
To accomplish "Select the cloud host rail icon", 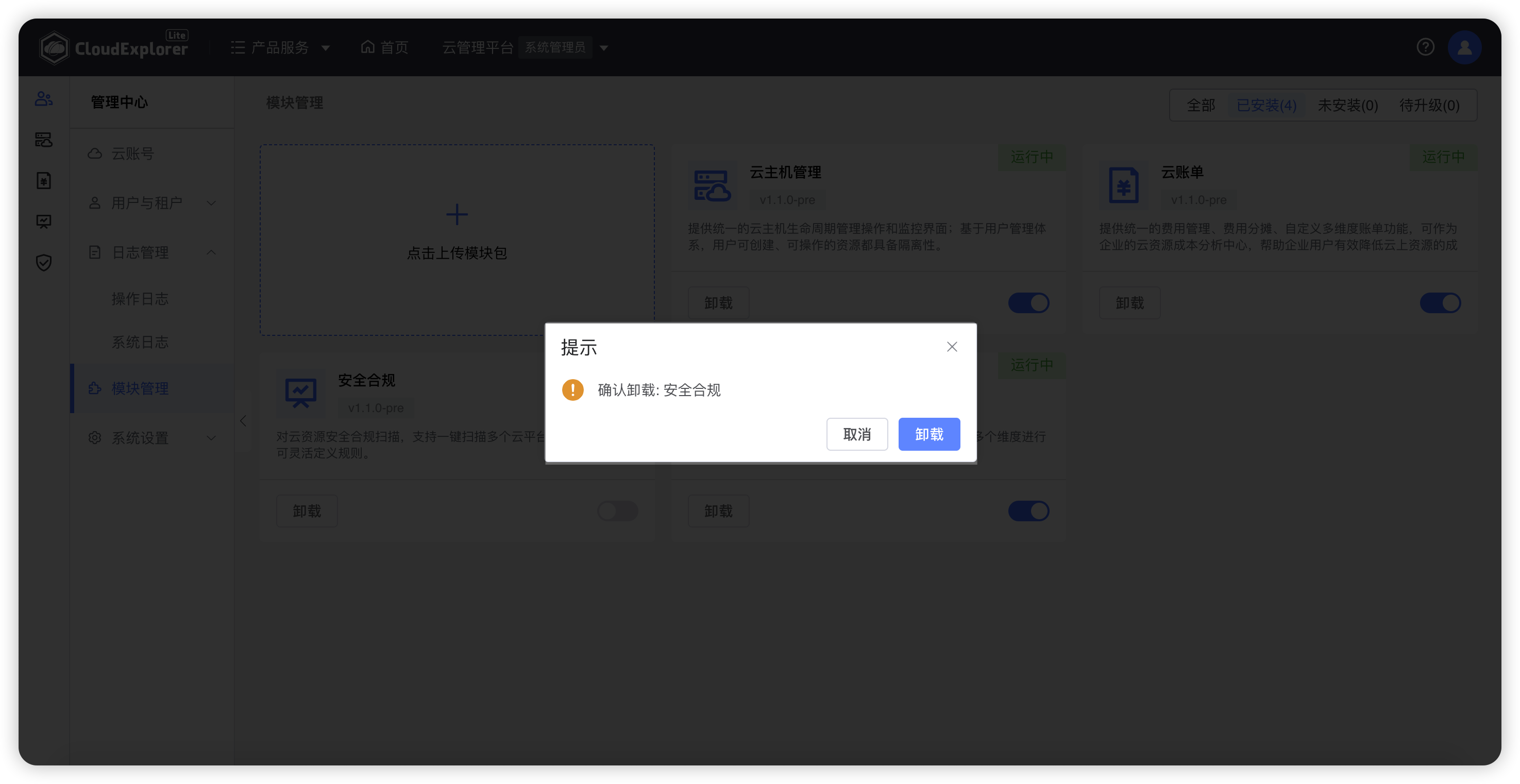I will [44, 140].
